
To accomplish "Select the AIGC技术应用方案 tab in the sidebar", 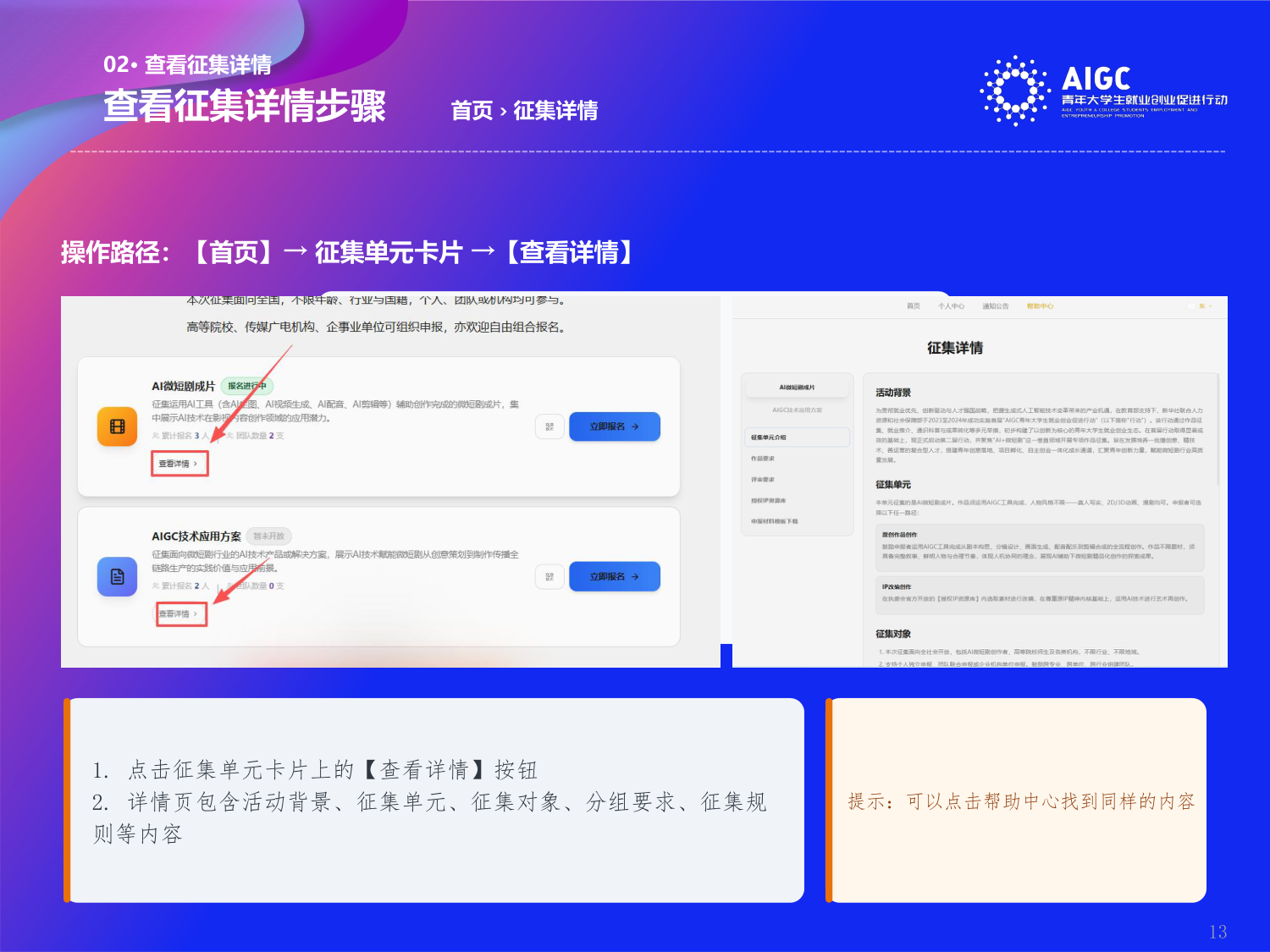I will 797,410.
